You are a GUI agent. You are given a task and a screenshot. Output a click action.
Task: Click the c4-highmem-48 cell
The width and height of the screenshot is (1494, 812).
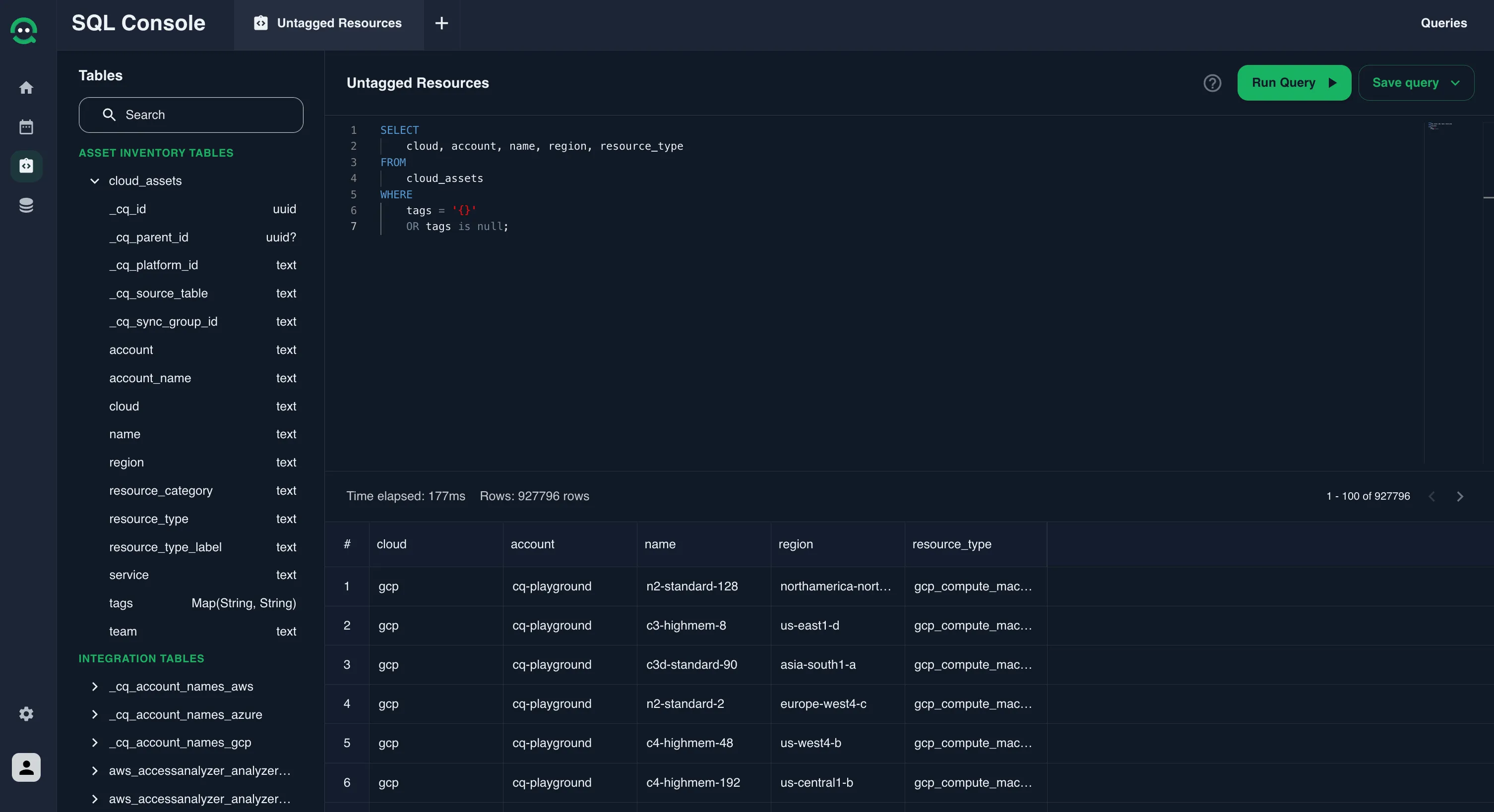point(704,743)
